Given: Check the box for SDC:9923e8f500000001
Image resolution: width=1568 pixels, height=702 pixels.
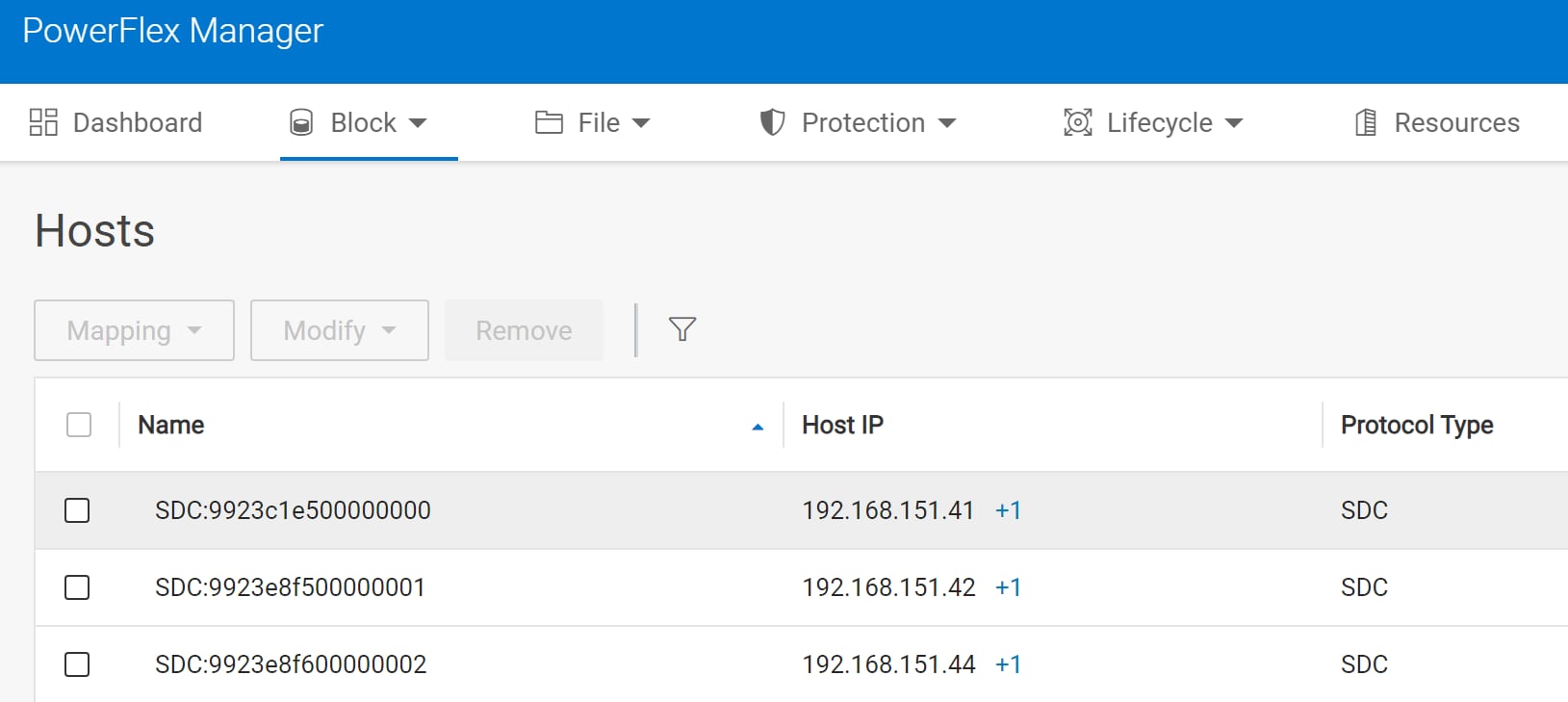Looking at the screenshot, I should coord(77,587).
